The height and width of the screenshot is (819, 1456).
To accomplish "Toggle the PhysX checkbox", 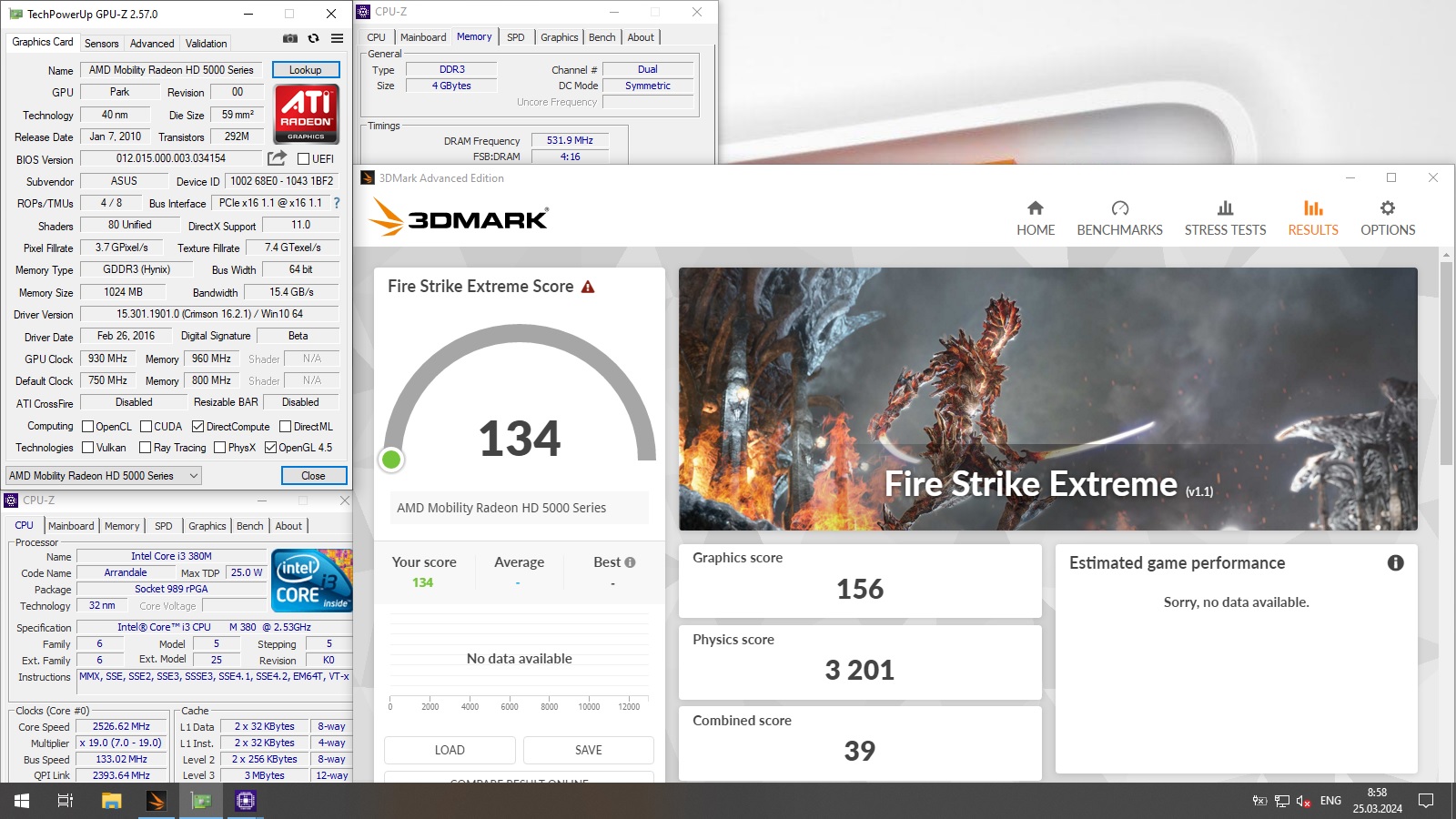I will 219,448.
